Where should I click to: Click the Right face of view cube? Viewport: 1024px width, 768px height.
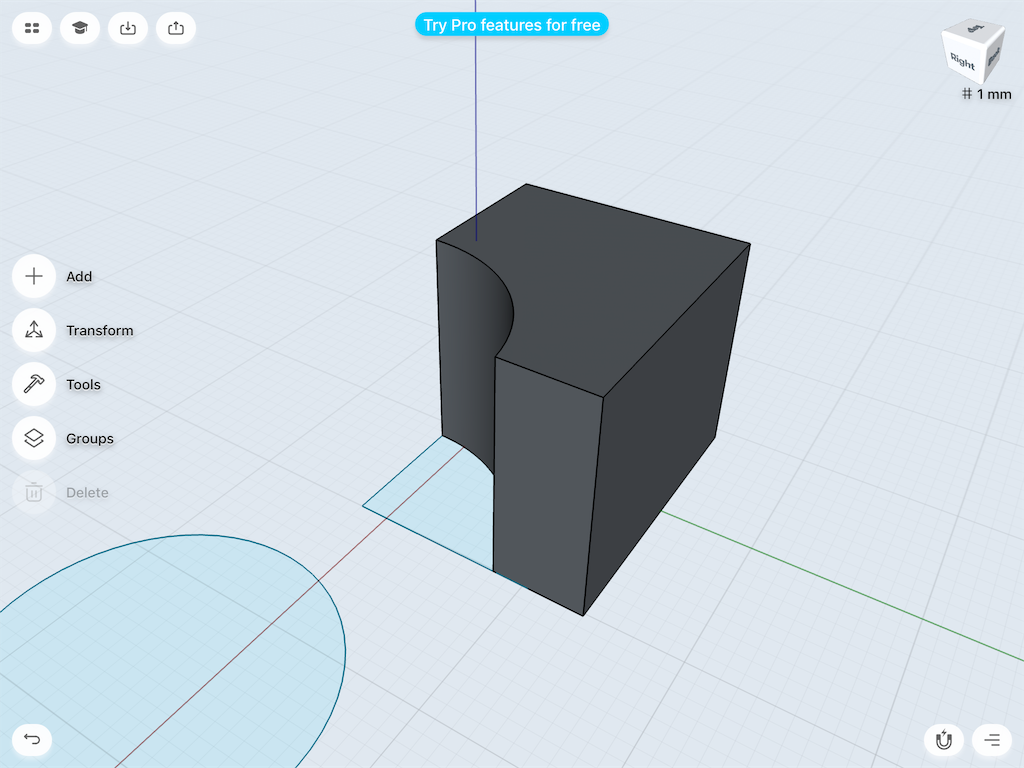(x=961, y=61)
